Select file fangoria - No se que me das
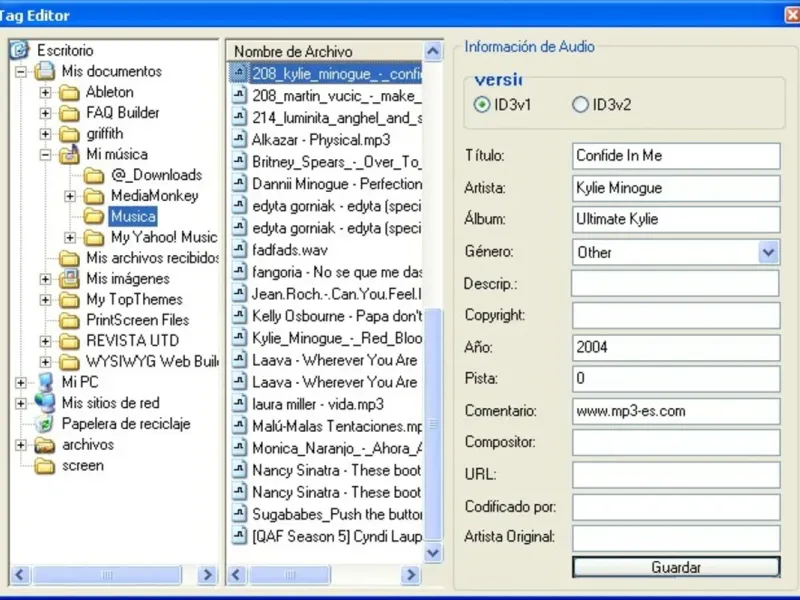Image resolution: width=800 pixels, height=600 pixels. coord(337,272)
